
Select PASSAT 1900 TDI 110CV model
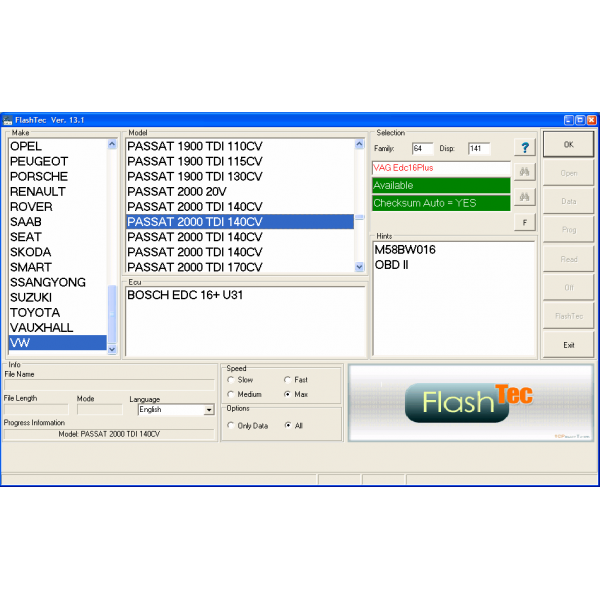[x=240, y=146]
